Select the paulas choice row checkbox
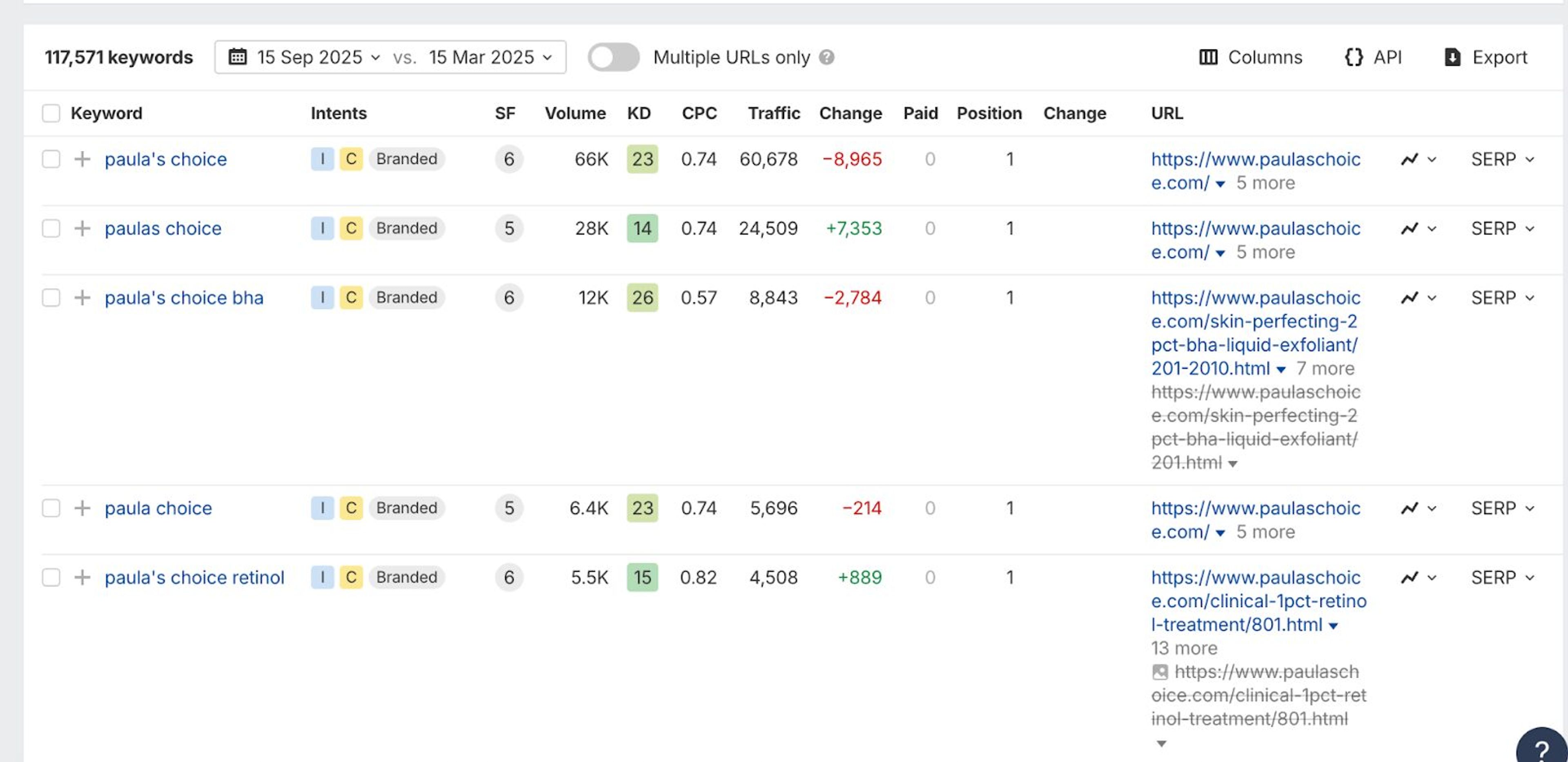This screenshot has height=762, width=1568. 51,228
